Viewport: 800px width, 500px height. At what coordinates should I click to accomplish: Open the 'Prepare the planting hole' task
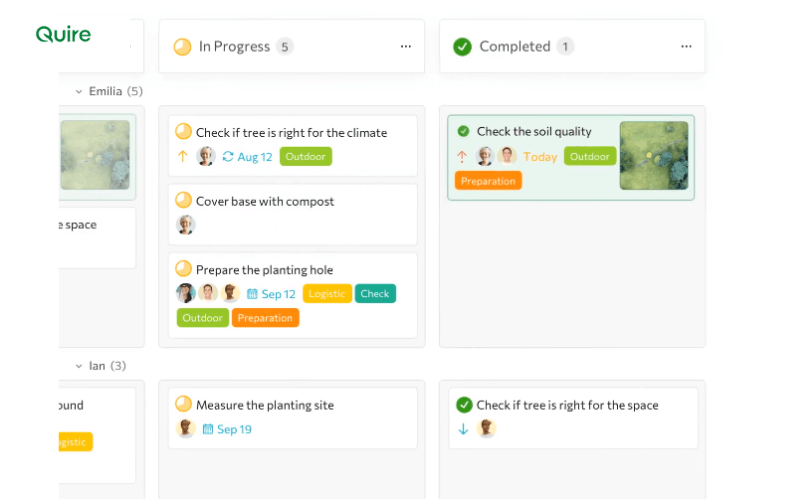(x=264, y=270)
